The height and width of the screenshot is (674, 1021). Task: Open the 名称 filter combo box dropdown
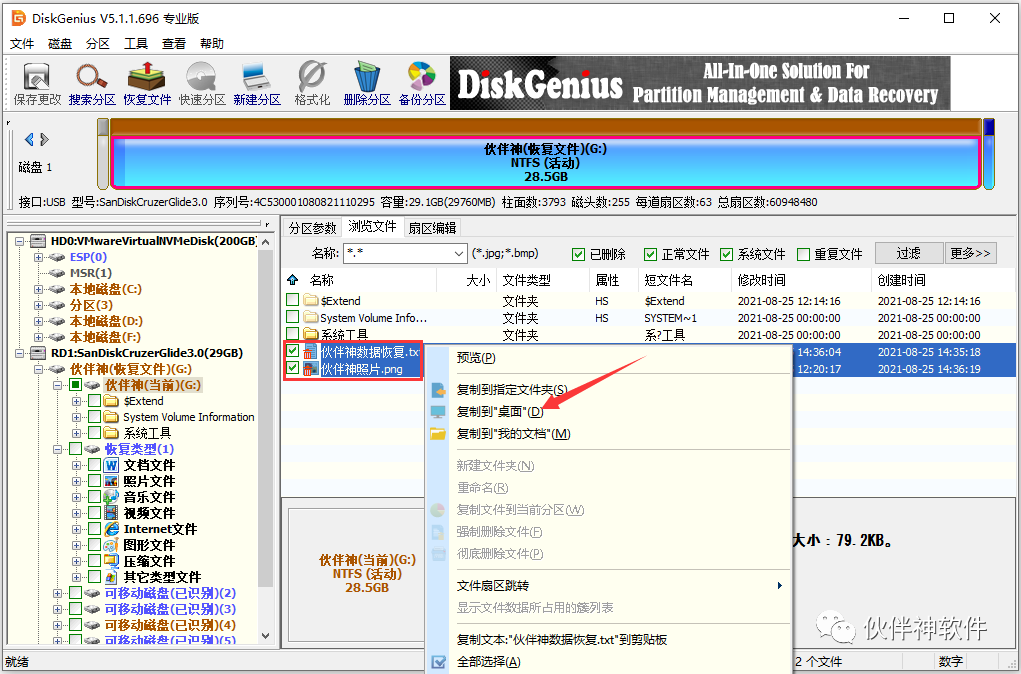[x=458, y=254]
